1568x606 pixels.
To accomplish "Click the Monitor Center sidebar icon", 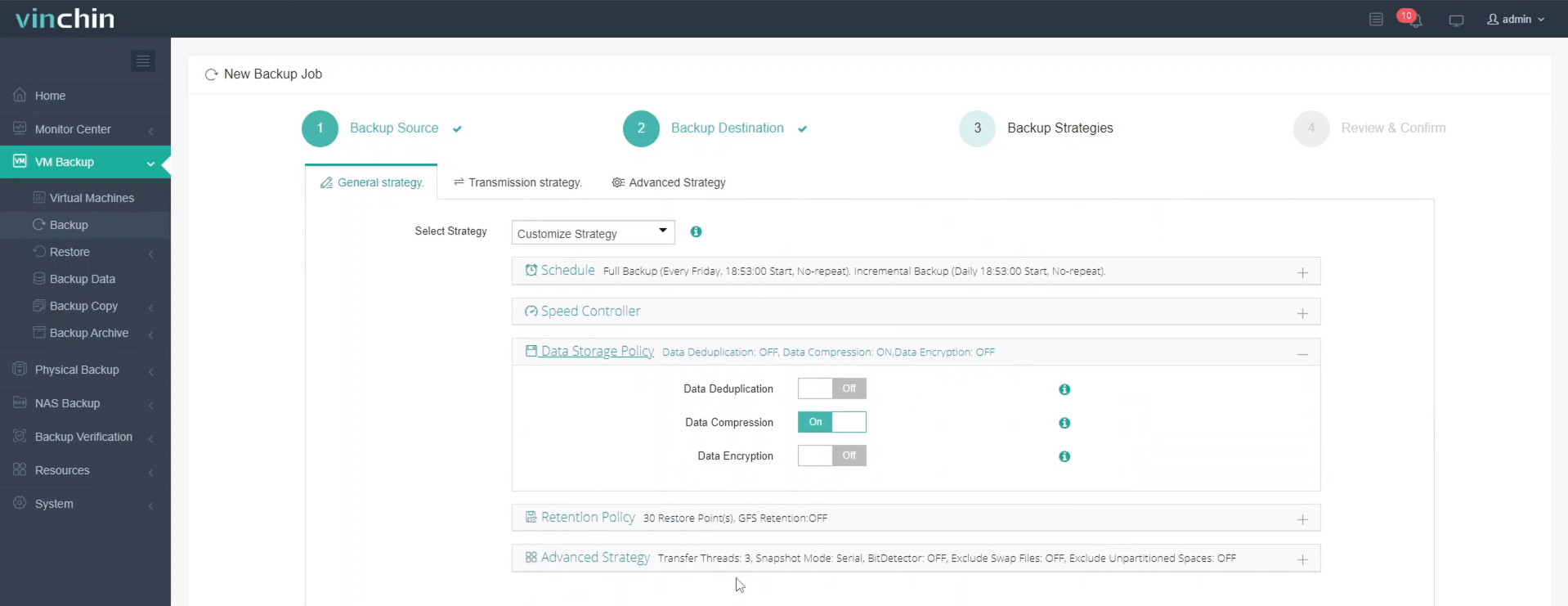I will pos(20,128).
